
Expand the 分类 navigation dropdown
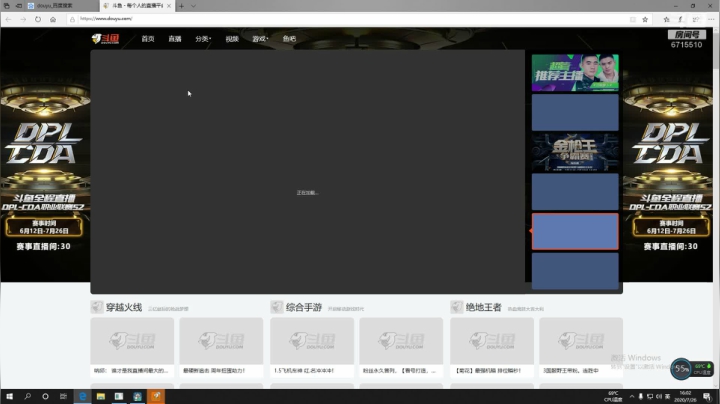pyautogui.click(x=202, y=39)
